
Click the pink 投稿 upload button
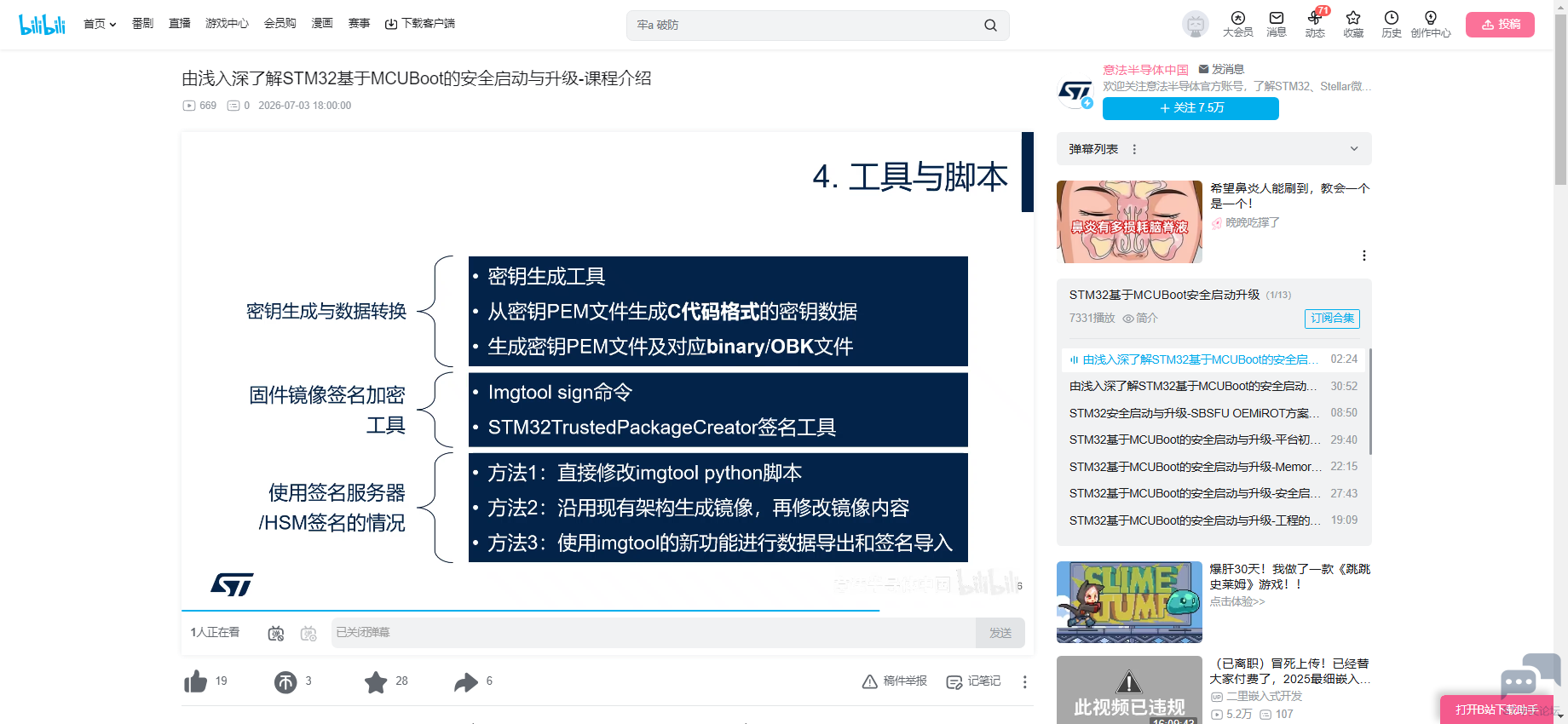point(1500,25)
